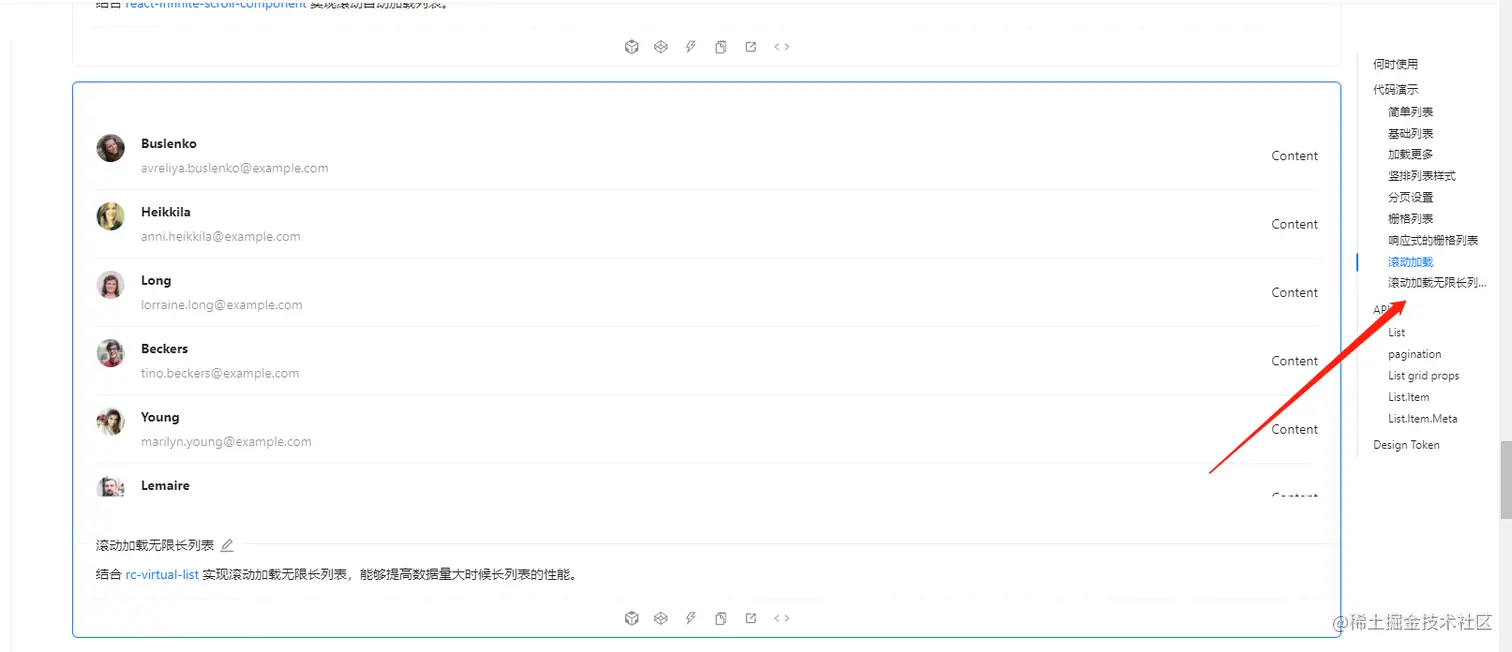Click the page vertical scrollbar thumb
1512x652 pixels.
tap(1506, 480)
